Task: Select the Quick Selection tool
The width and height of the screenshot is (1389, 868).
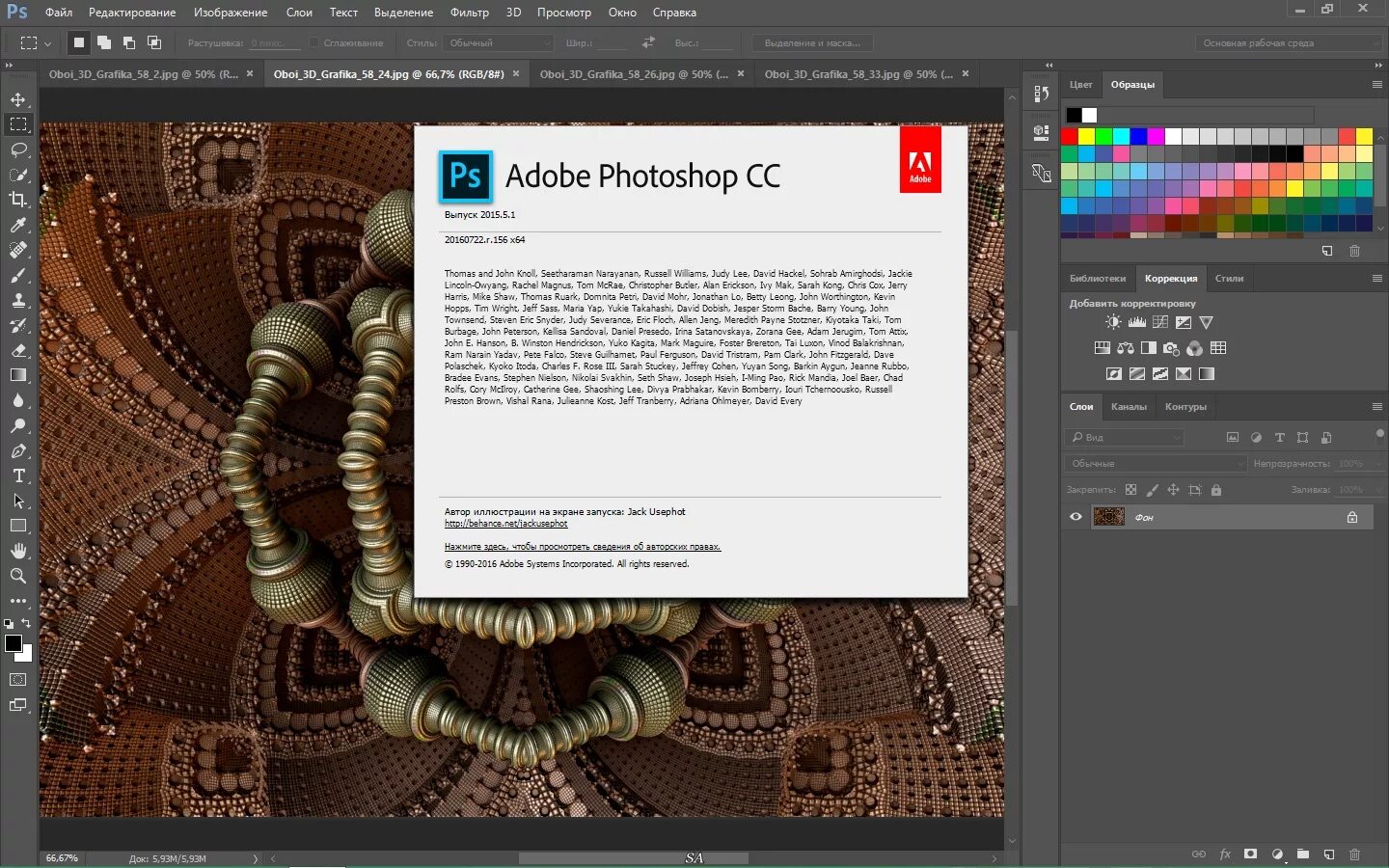Action: (x=18, y=175)
